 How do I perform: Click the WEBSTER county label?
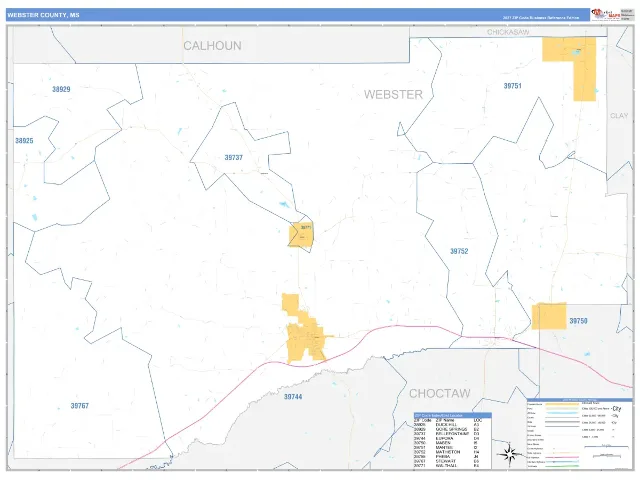(x=393, y=95)
